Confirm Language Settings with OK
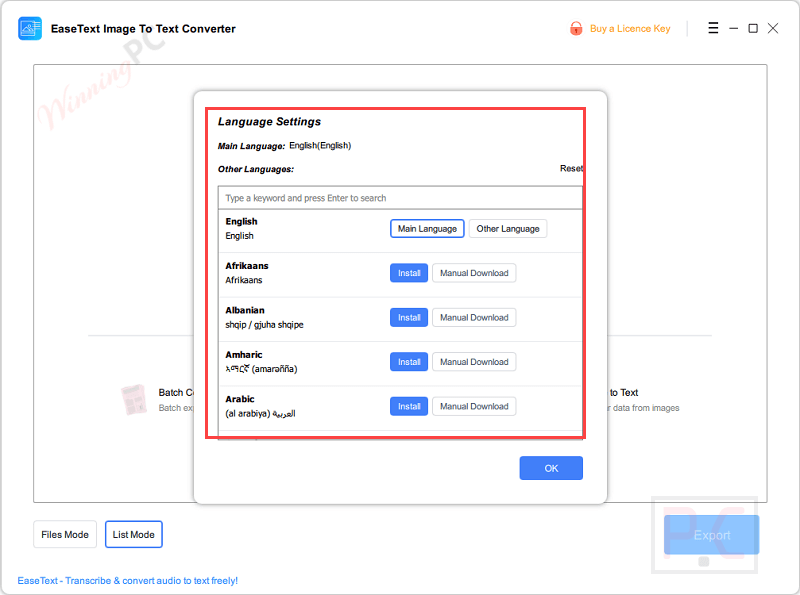800x595 pixels. (551, 467)
